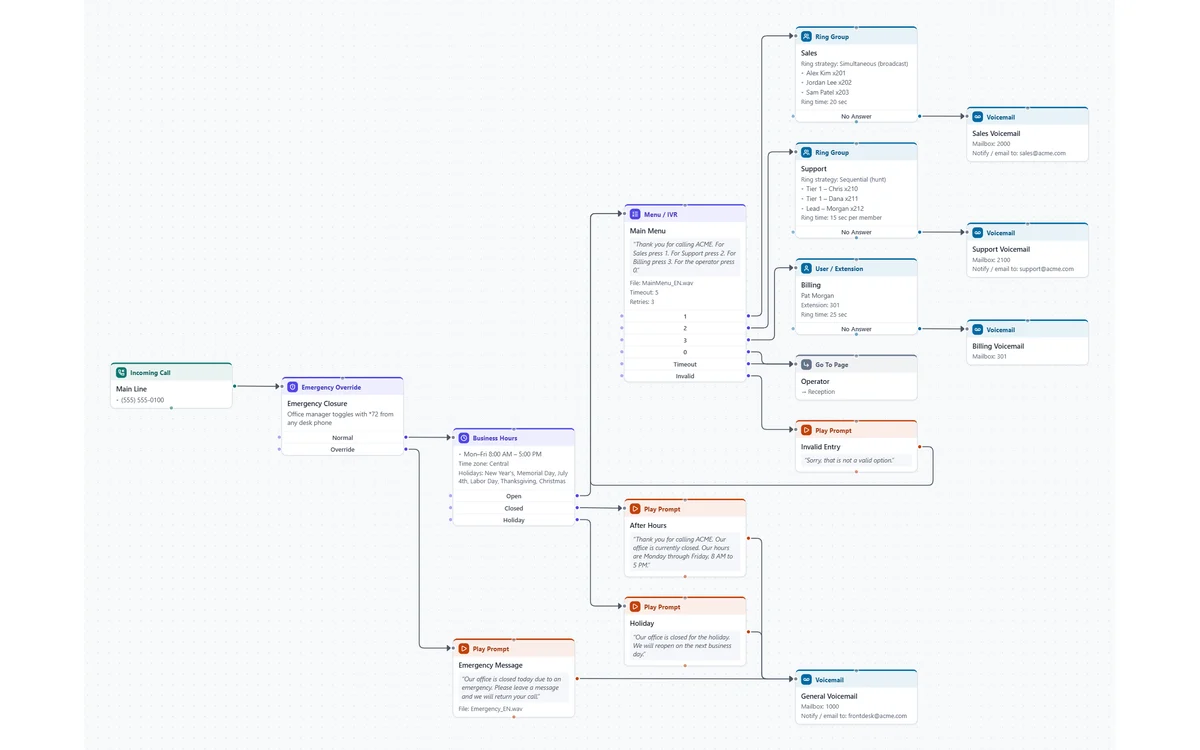Viewport: 1200px width, 750px height.
Task: Click the Main Menu title text
Action: tap(649, 231)
